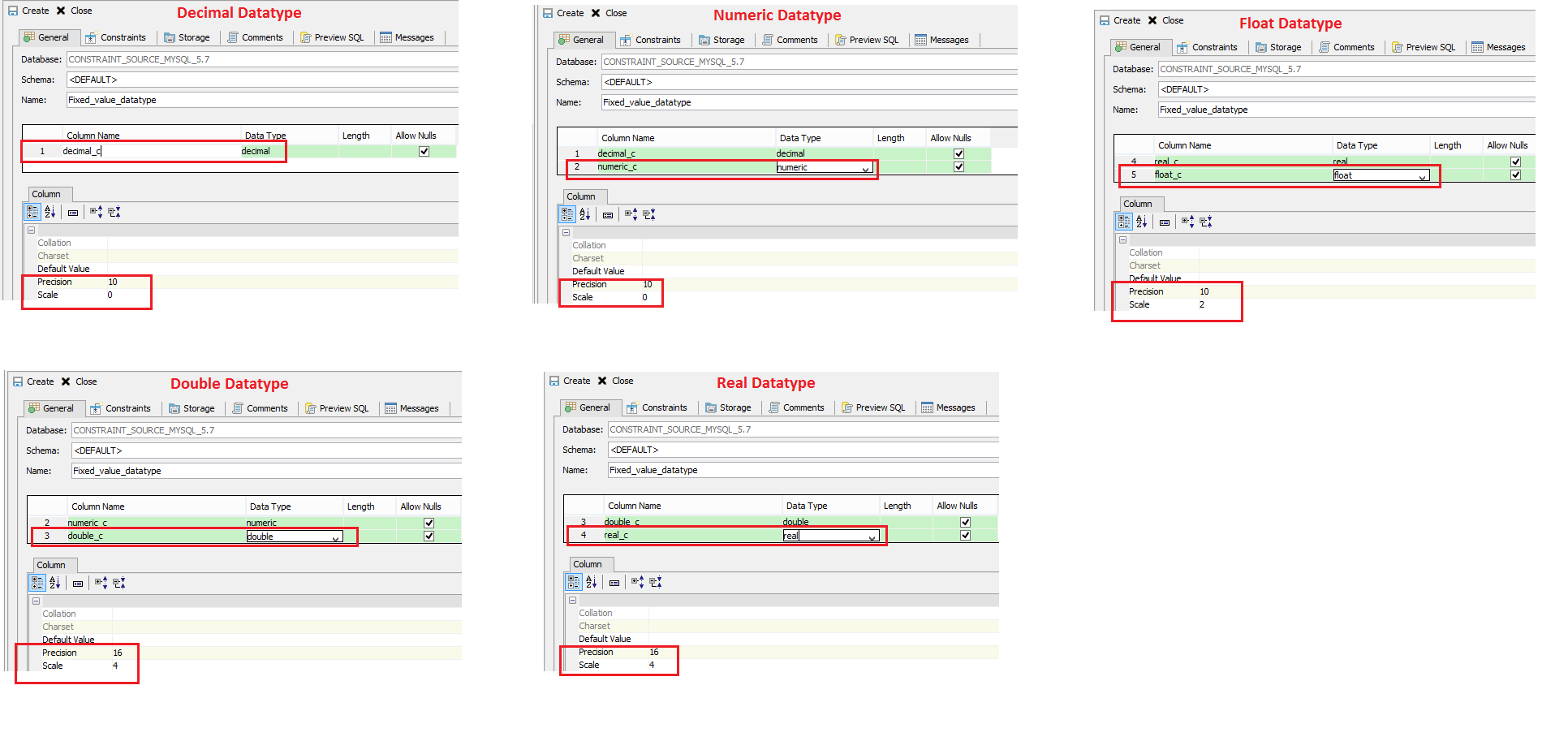
Task: Open the real data type dropdown arrow
Action: tap(872, 536)
